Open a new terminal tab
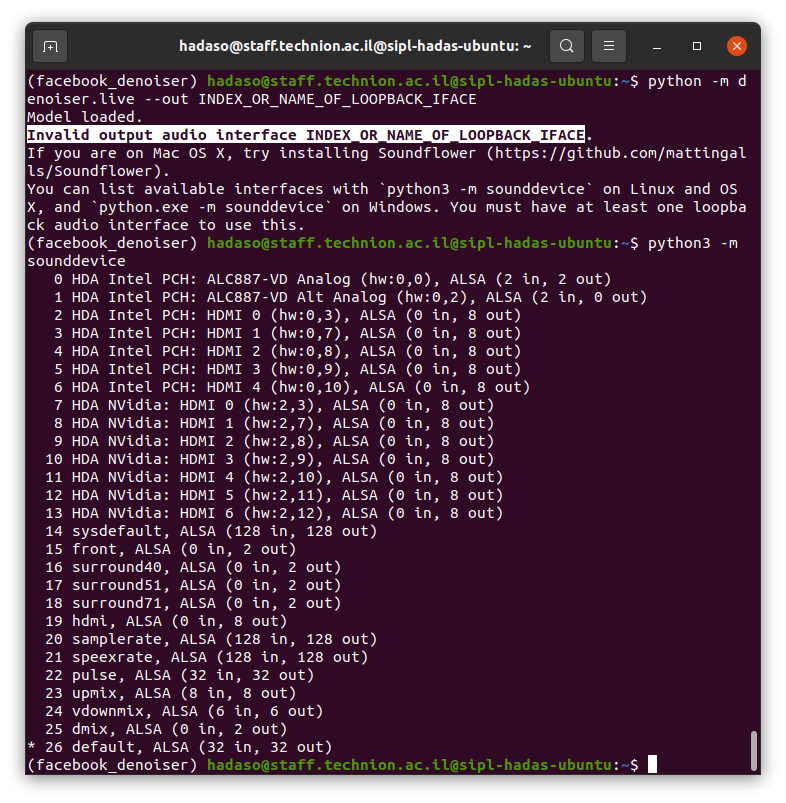 pos(49,45)
